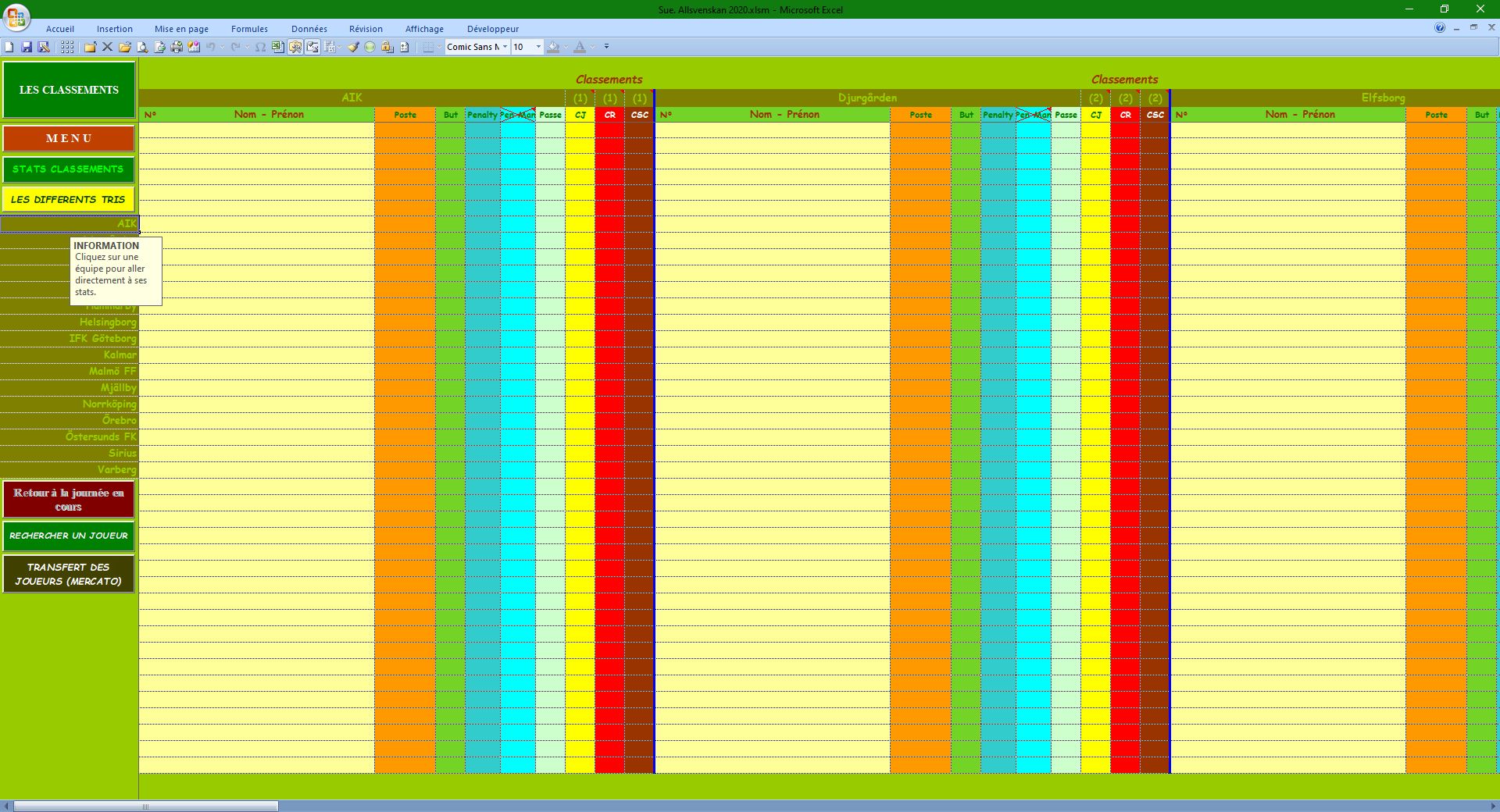This screenshot has width=1500, height=812.
Task: Click the horizontal scrollbar thumb at bottom
Action: tap(145, 806)
